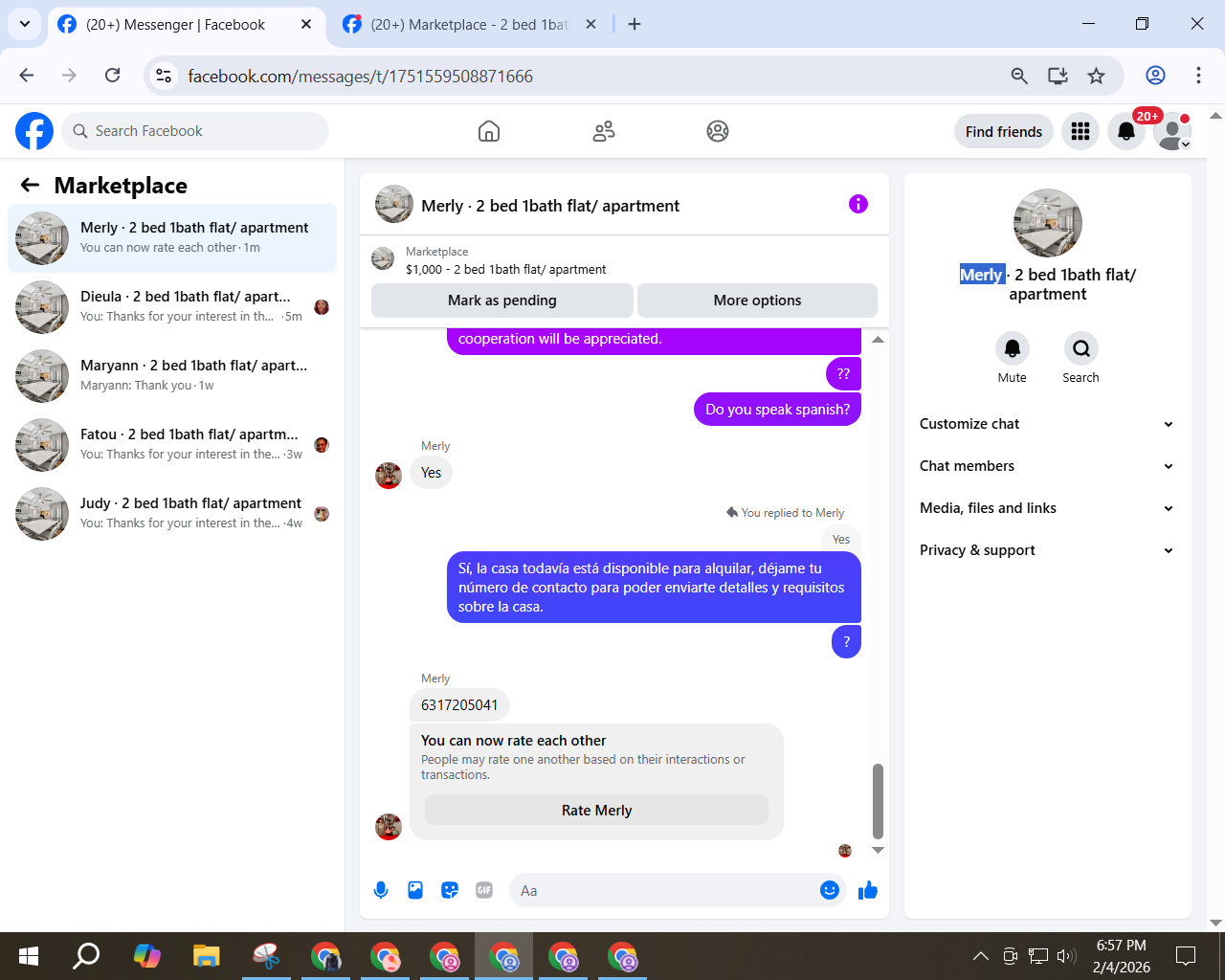Close the Marketplace browser tab
This screenshot has height=980, width=1225.
click(591, 24)
